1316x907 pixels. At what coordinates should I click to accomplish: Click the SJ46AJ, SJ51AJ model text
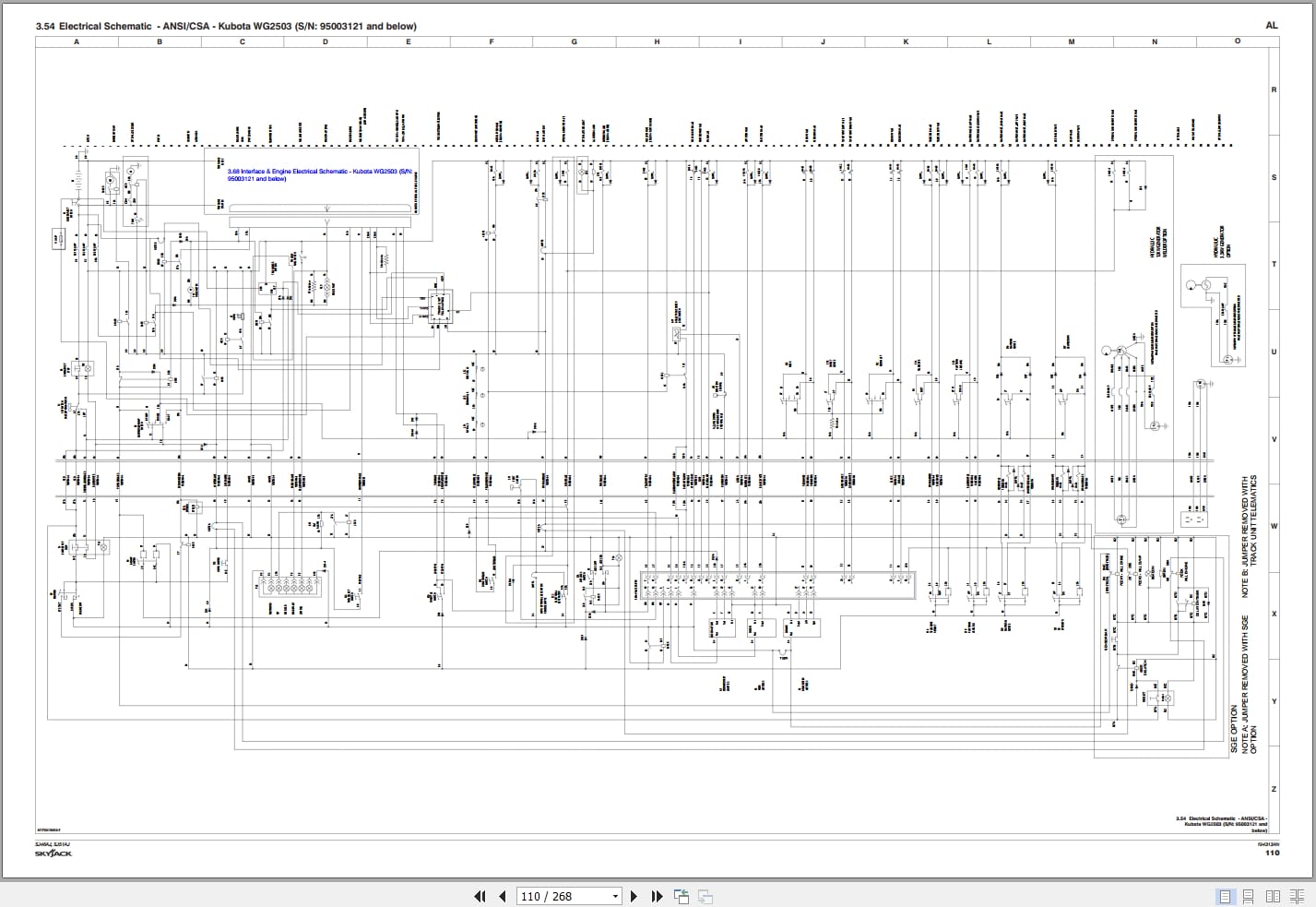(53, 844)
